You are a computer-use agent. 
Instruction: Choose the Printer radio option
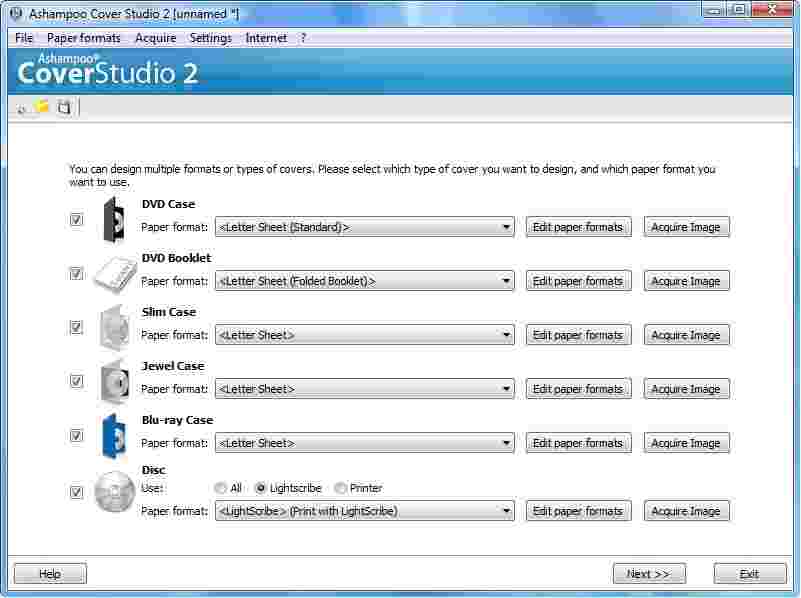pyautogui.click(x=340, y=488)
